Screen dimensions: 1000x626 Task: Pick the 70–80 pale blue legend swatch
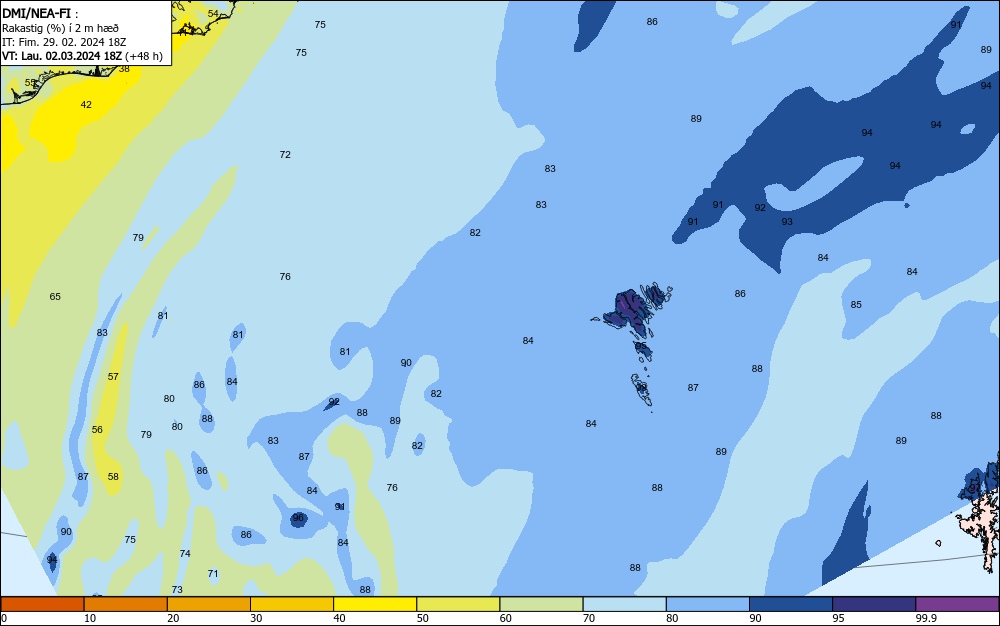(624, 604)
